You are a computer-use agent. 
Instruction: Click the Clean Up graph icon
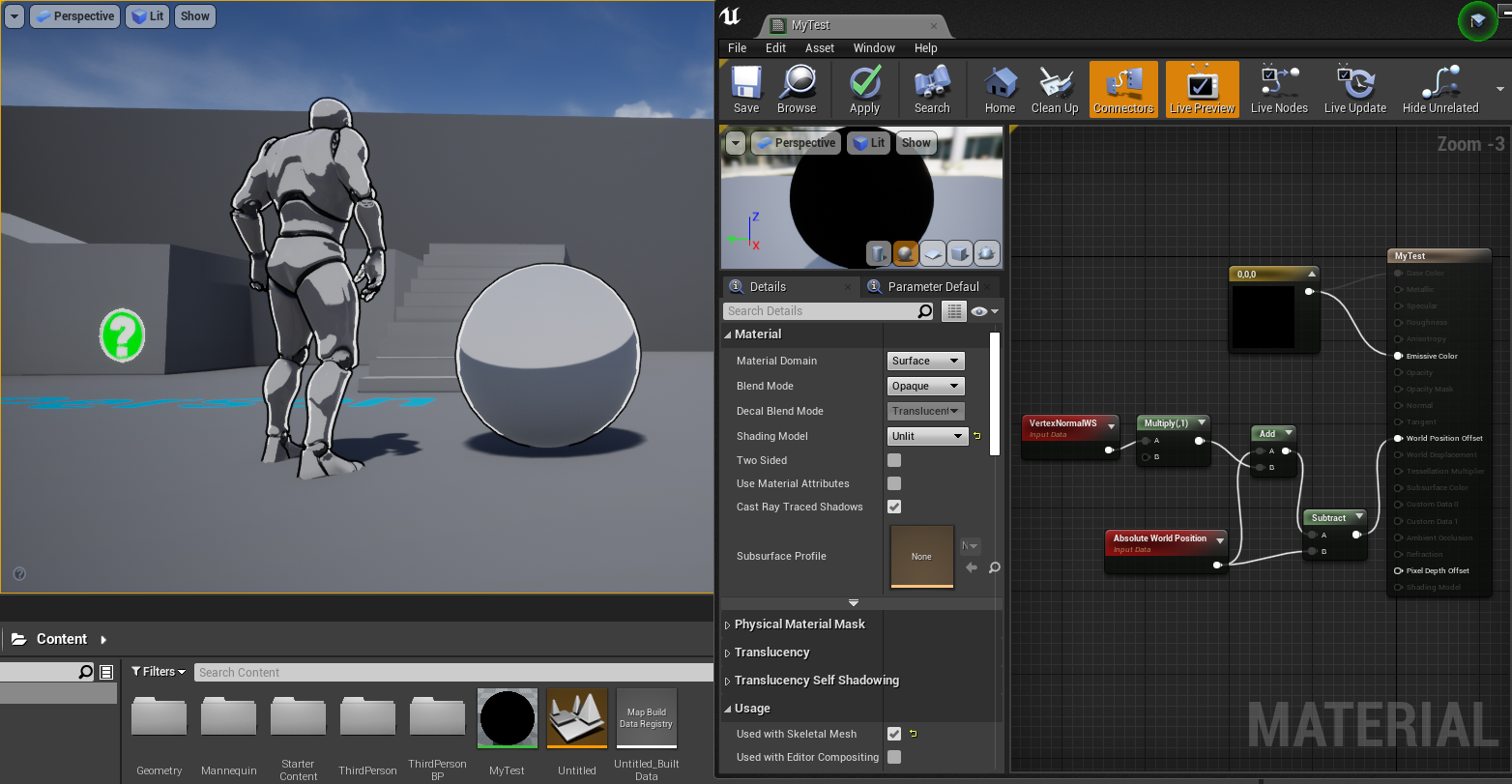pyautogui.click(x=1054, y=89)
